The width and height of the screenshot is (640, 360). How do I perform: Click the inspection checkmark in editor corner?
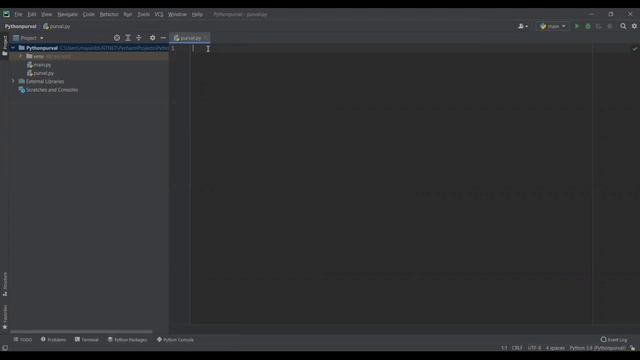click(635, 49)
